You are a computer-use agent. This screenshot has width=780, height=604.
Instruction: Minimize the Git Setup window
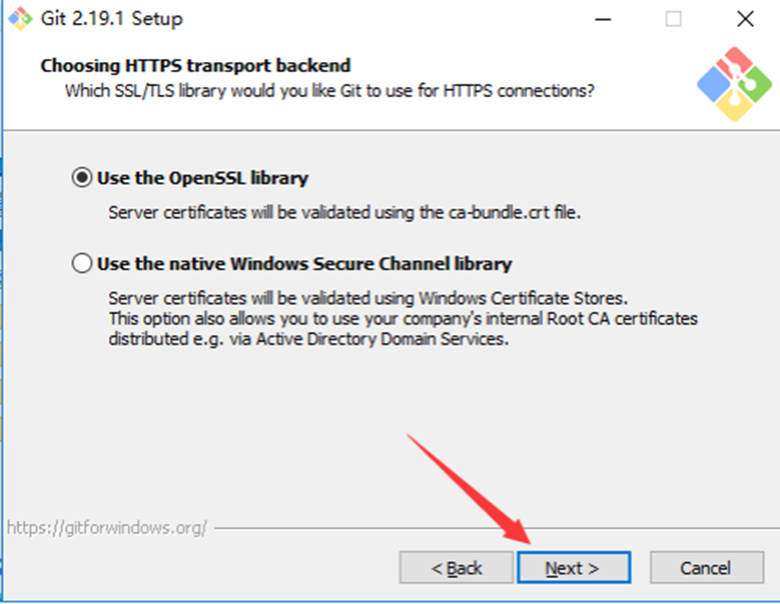(x=603, y=18)
